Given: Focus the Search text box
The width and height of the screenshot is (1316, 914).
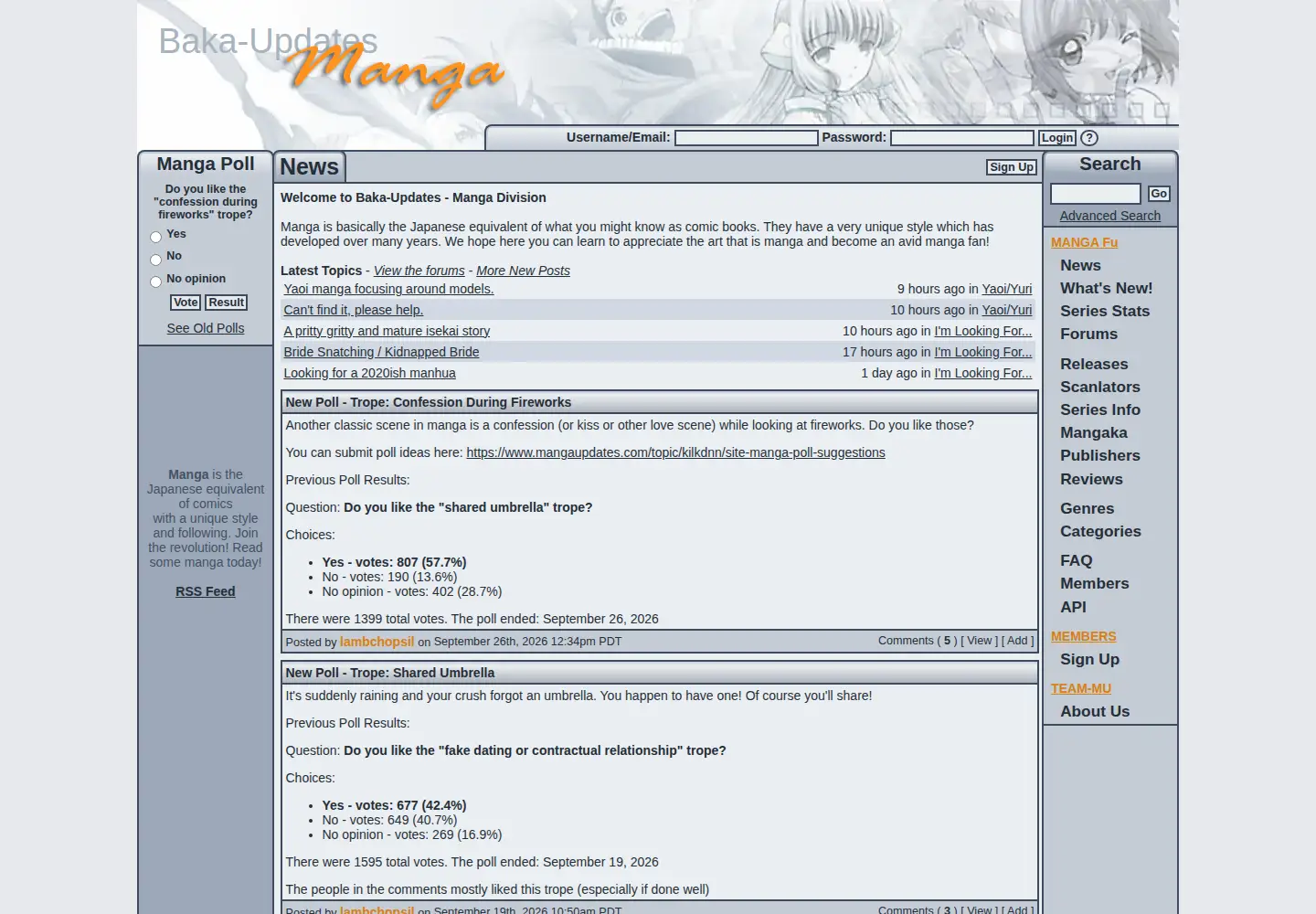Looking at the screenshot, I should tap(1096, 194).
